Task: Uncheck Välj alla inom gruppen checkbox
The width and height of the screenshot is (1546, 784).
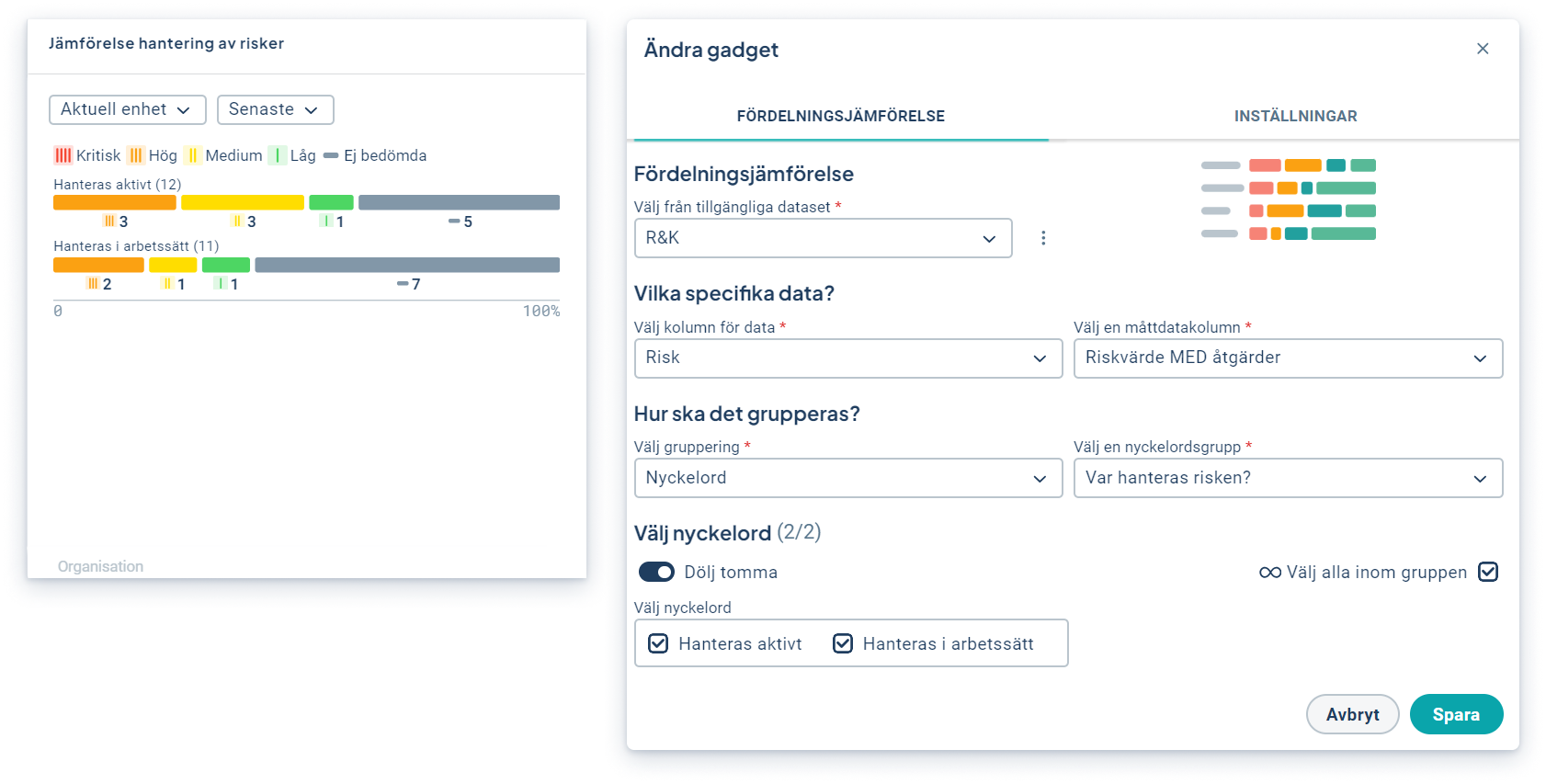Action: tap(1488, 572)
